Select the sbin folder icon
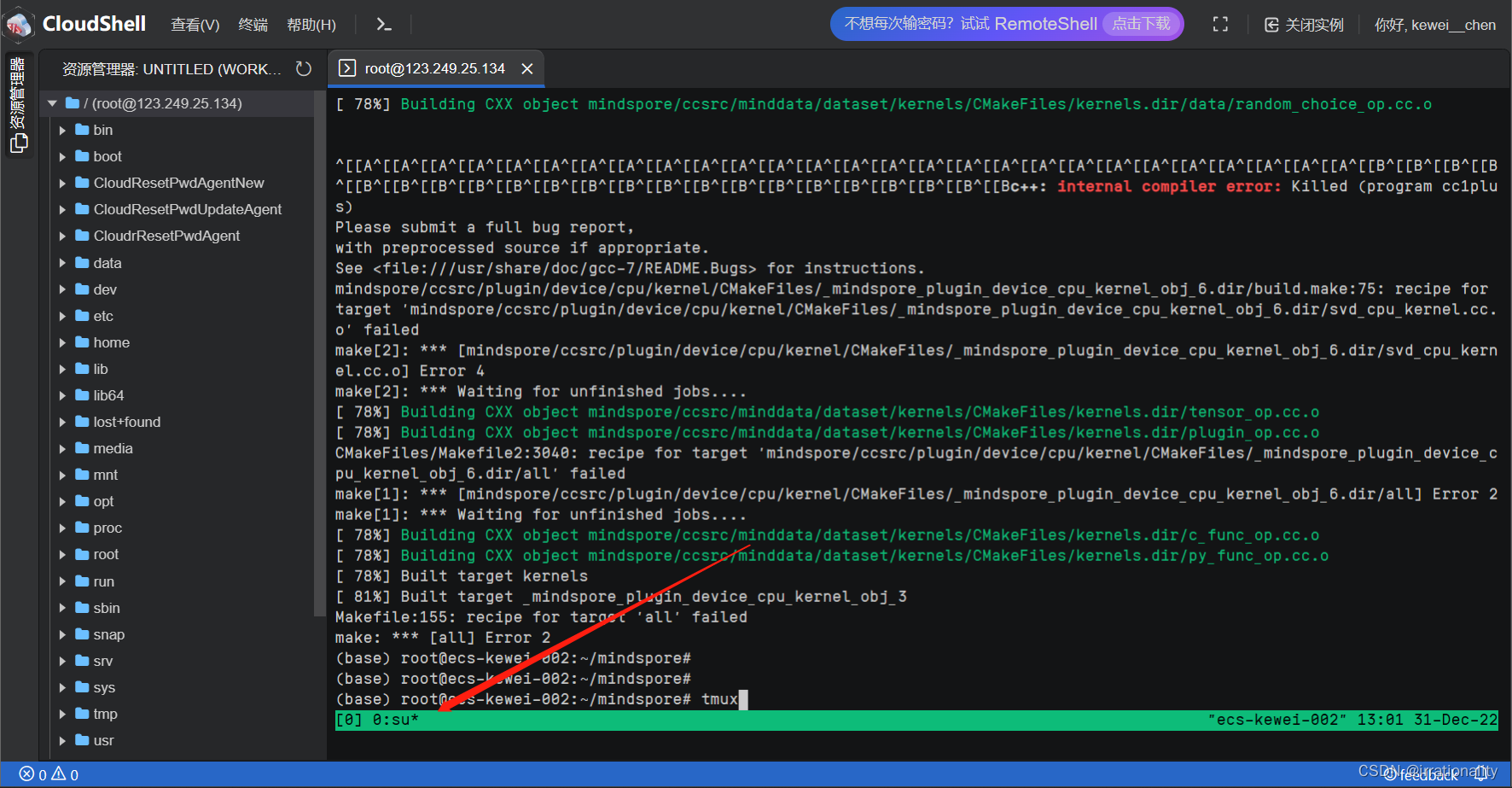This screenshot has width=1512, height=788. [x=82, y=608]
